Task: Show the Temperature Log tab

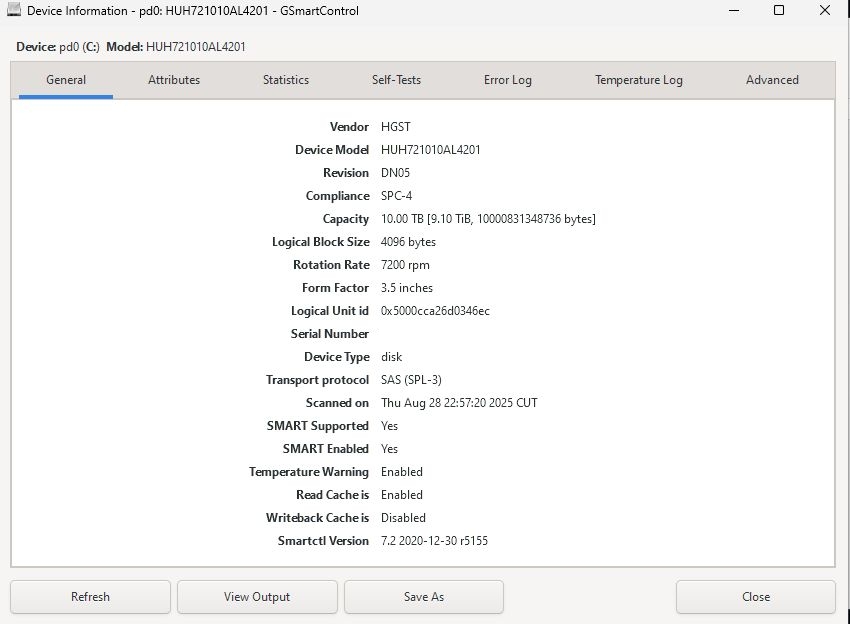Action: tap(639, 80)
